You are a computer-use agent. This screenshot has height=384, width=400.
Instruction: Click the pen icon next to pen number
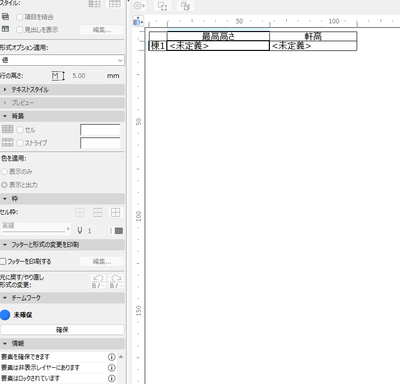coord(80,230)
